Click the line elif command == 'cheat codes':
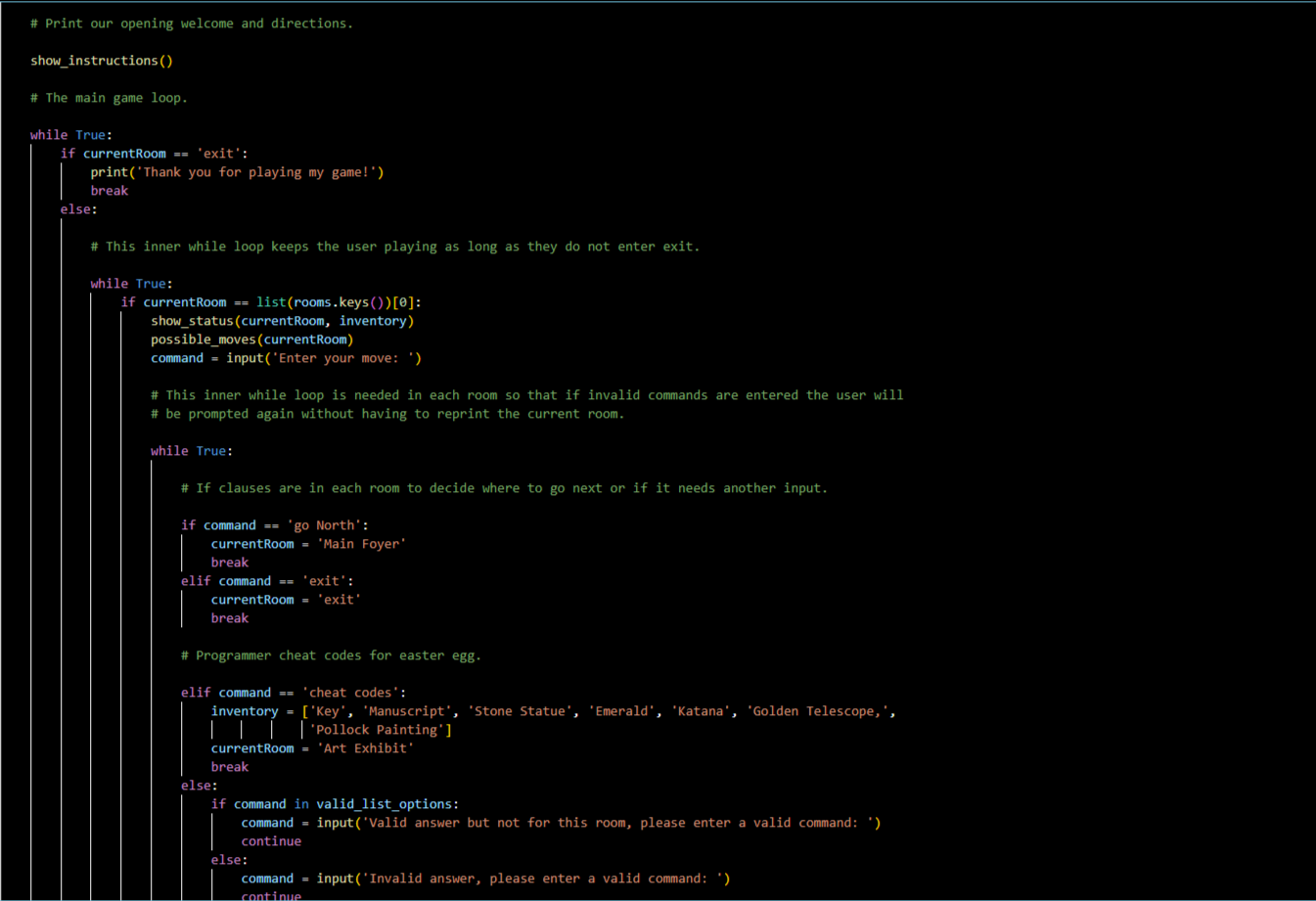This screenshot has height=901, width=1316. (294, 693)
